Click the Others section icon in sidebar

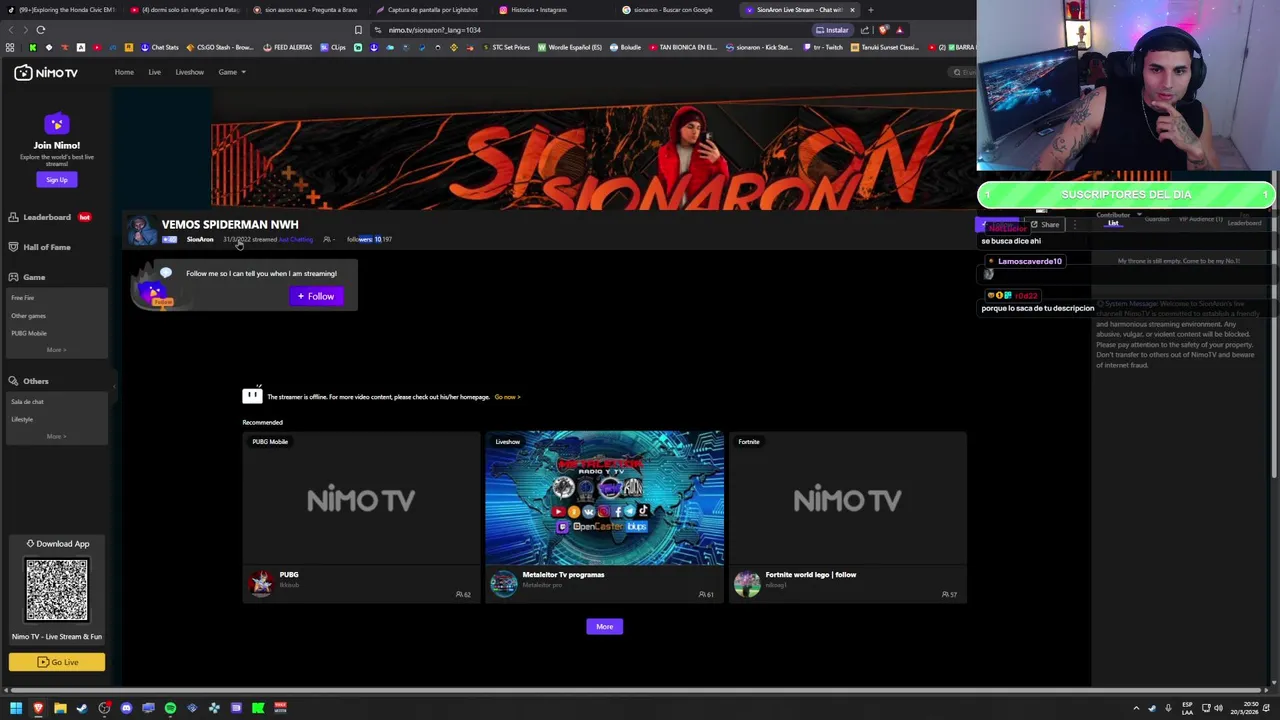click(13, 381)
